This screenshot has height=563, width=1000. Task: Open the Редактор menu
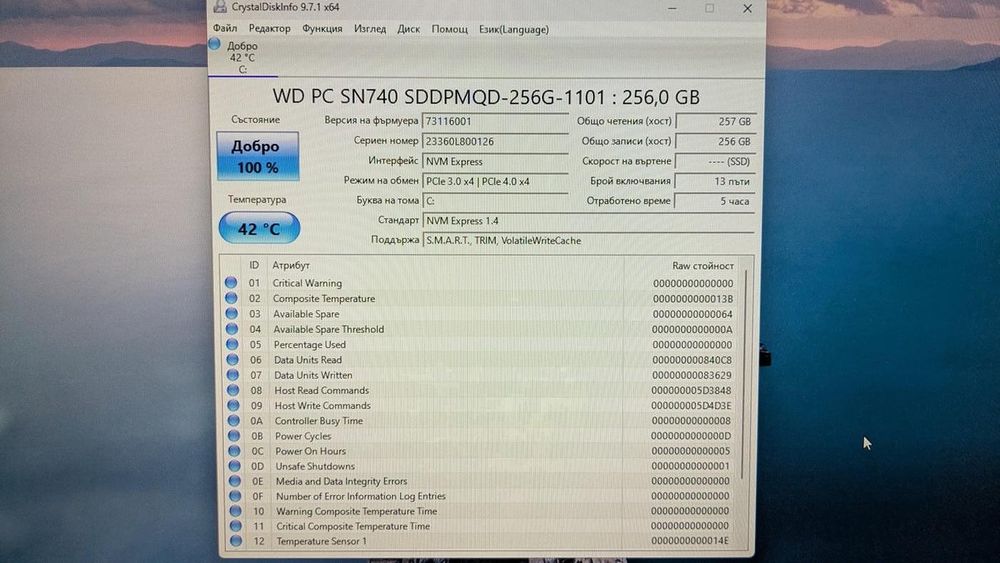(x=269, y=29)
